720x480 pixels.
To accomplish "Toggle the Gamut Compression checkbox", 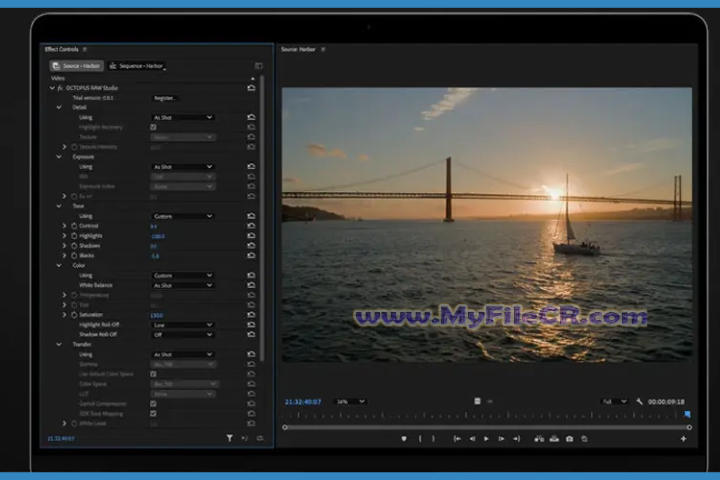I will click(153, 404).
